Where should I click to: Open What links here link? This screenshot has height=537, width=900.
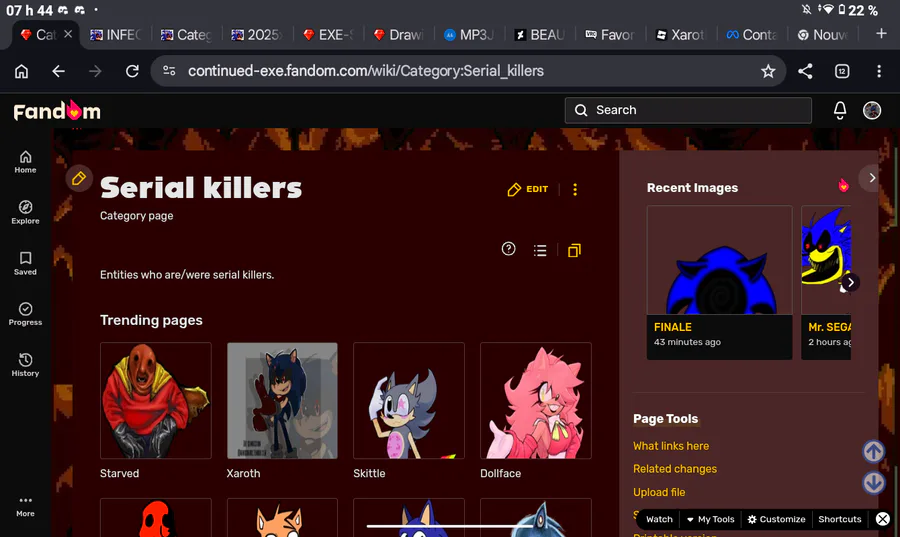pyautogui.click(x=670, y=446)
